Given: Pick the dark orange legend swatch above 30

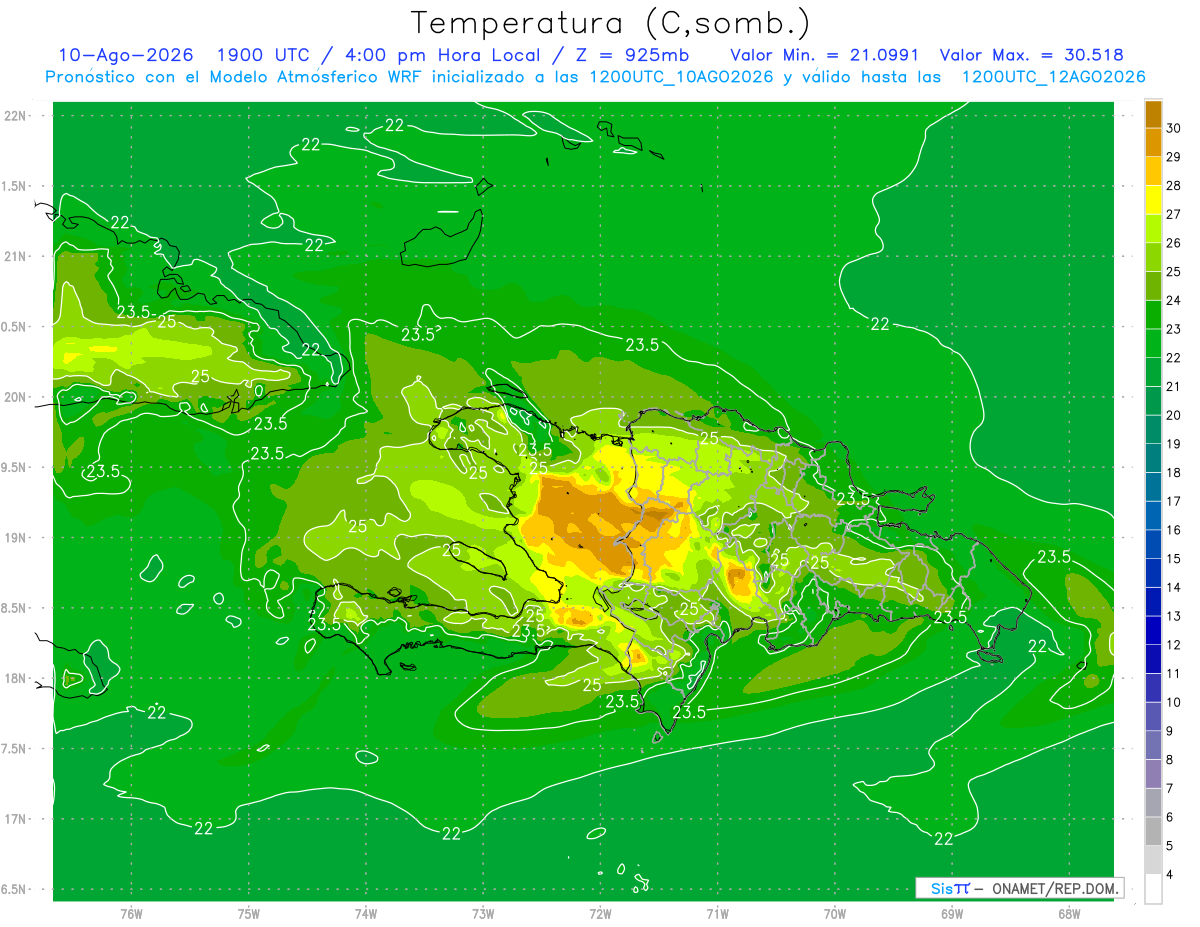Looking at the screenshot, I should pyautogui.click(x=1153, y=114).
